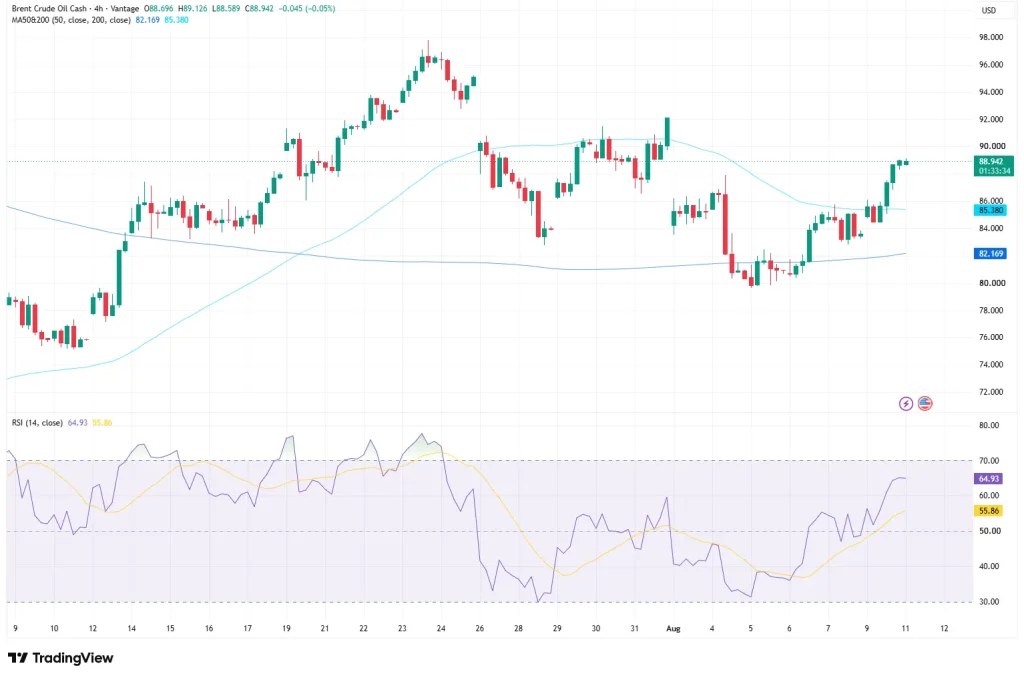Click the 28 date label on time axis
Viewport: 1024px width, 678px height.
518,628
